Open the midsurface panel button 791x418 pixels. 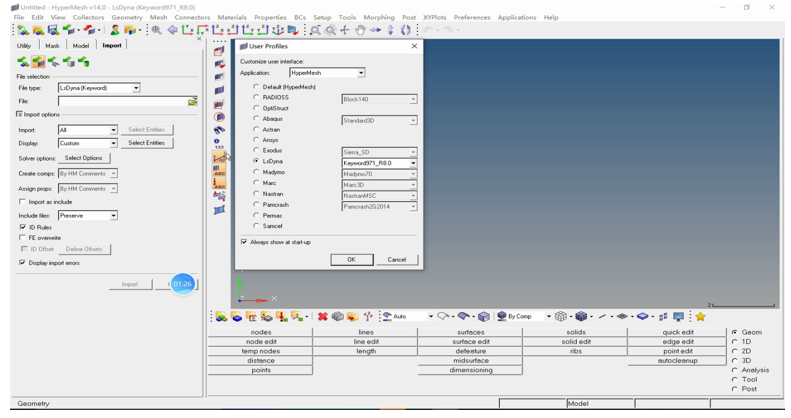coord(470,361)
